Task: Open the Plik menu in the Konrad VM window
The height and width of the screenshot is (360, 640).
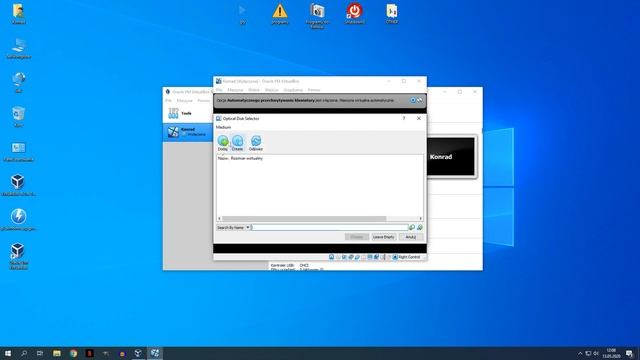Action: pos(219,90)
